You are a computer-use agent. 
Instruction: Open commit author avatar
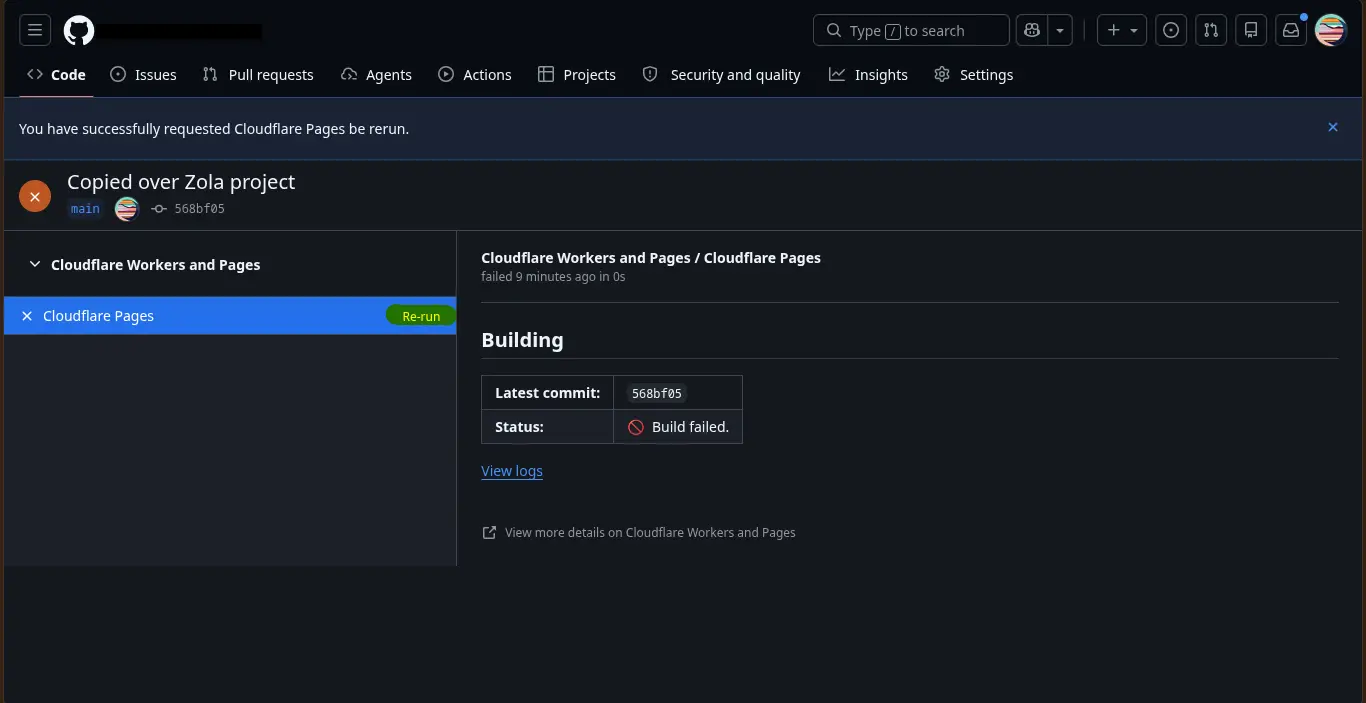[126, 209]
